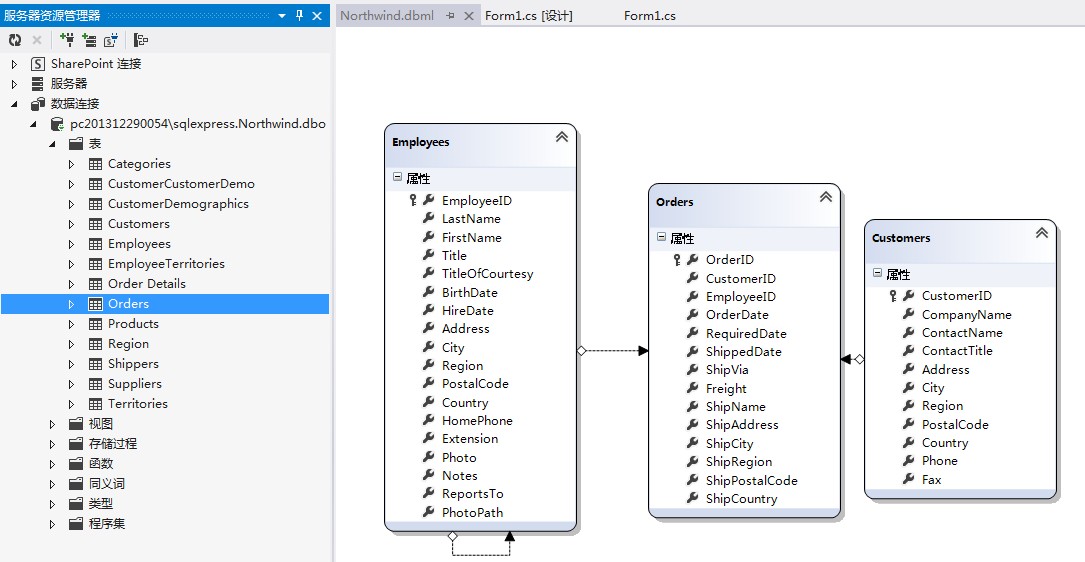Image resolution: width=1085 pixels, height=562 pixels.
Task: Click the Connect to Database toolbar icon
Action: click(x=67, y=40)
